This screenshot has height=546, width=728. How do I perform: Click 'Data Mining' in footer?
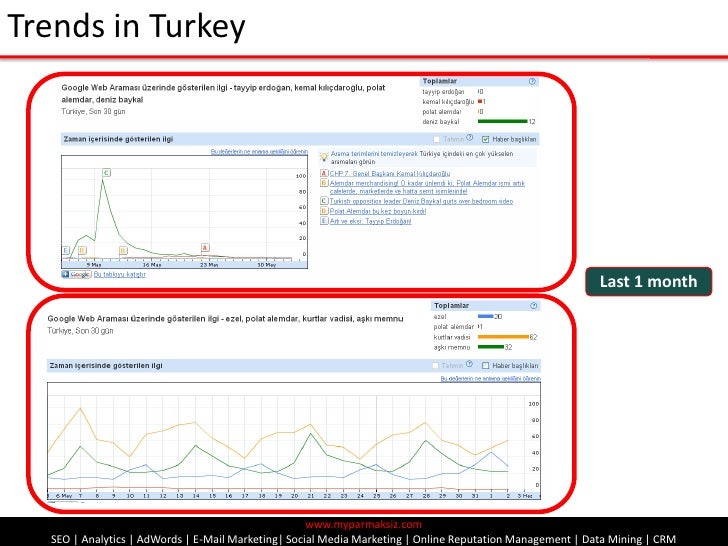(x=612, y=539)
